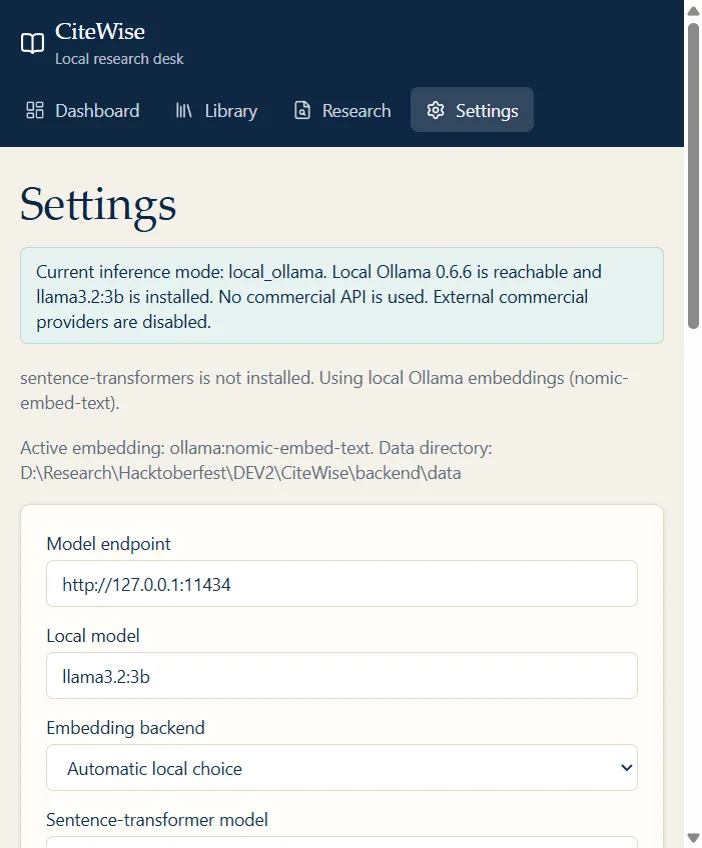Click the page scrollbar up arrow
The width and height of the screenshot is (702, 848).
click(x=693, y=11)
